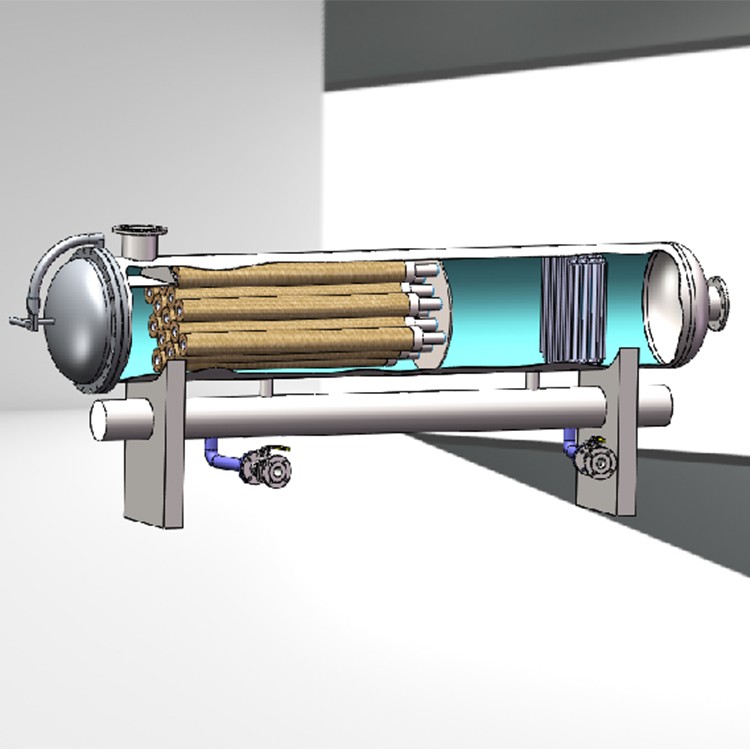This screenshot has height=750, width=750.
Task: Select the right blue elbow pipe
Action: click(x=570, y=438)
